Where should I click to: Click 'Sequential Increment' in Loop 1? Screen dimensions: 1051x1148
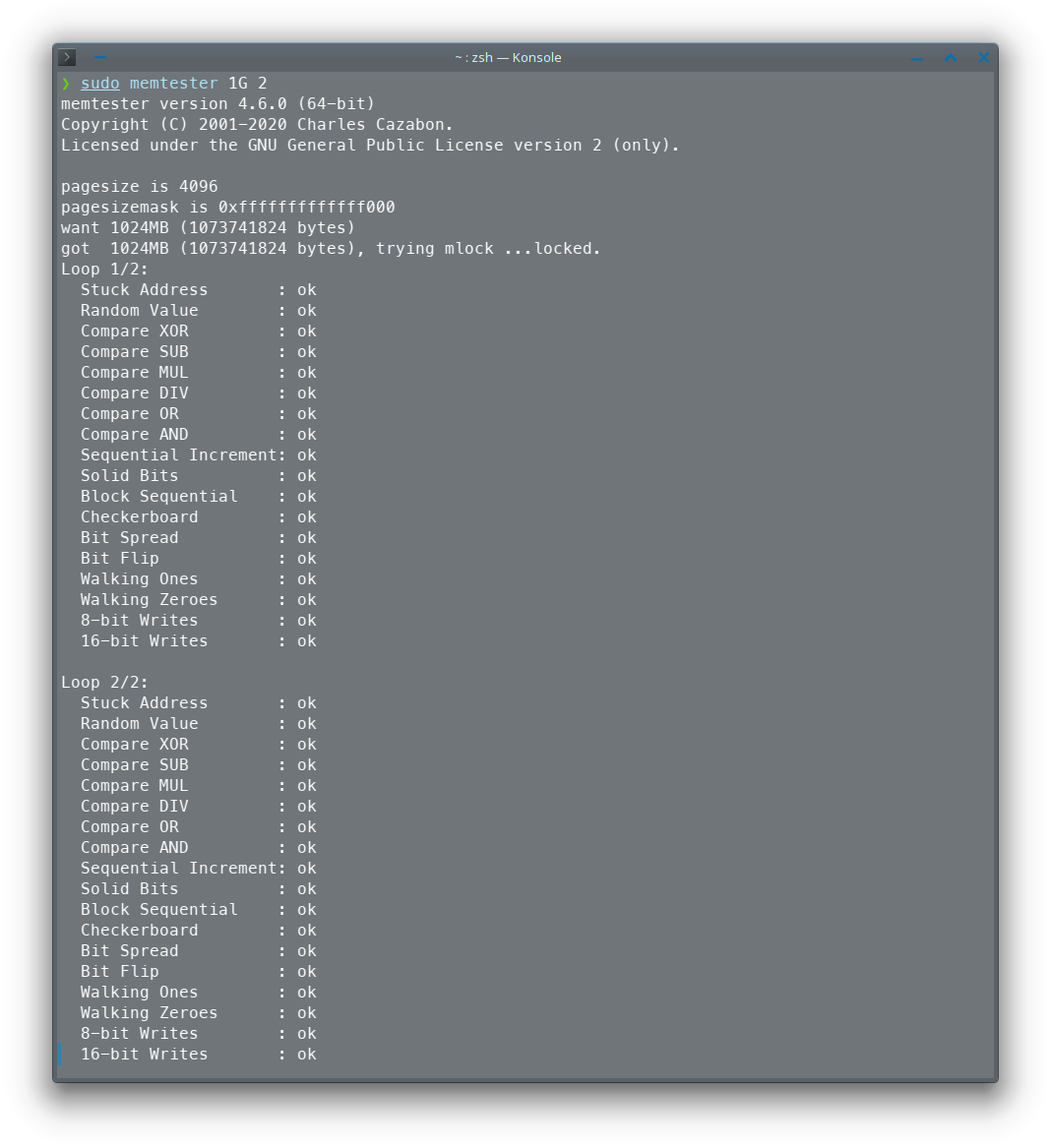(179, 455)
